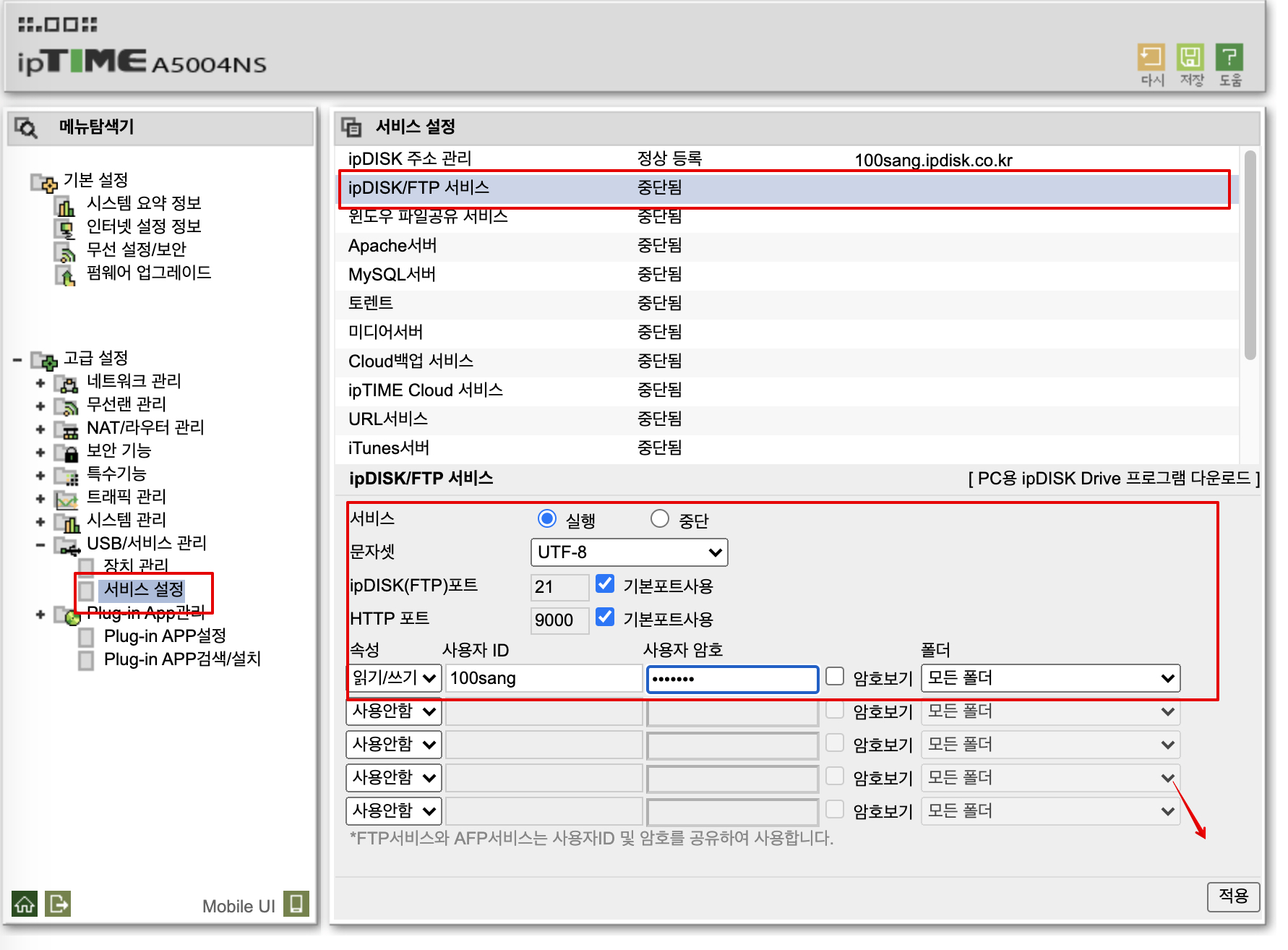Click the 서비스 설정 panel header icon

351,127
